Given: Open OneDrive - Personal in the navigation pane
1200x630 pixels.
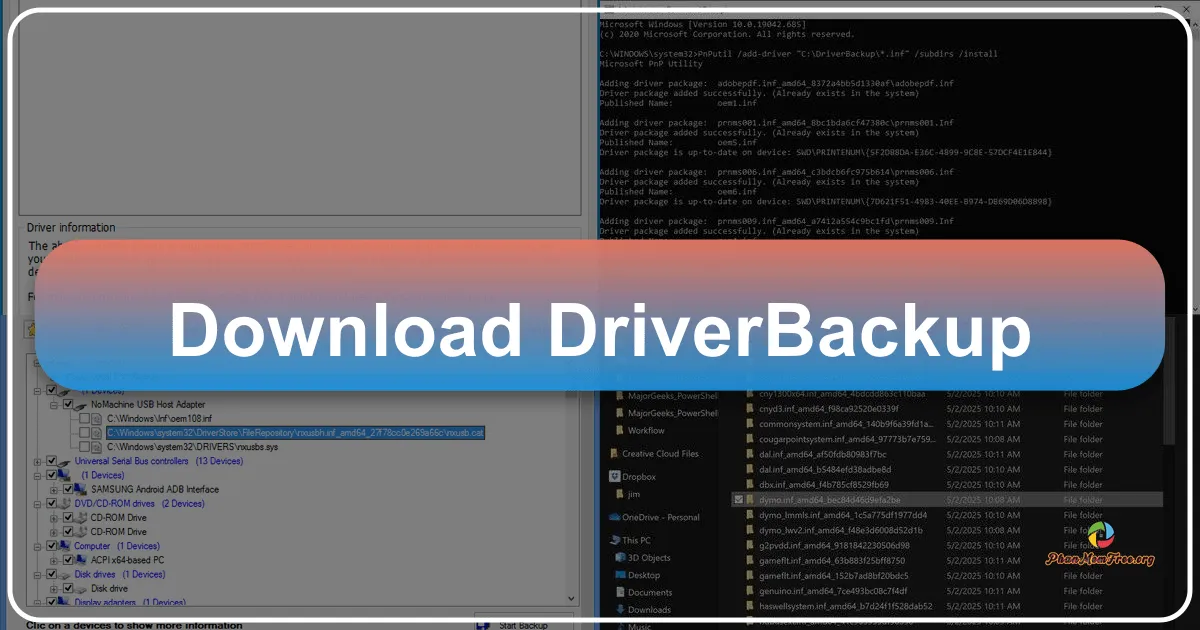Looking at the screenshot, I should coord(662,517).
